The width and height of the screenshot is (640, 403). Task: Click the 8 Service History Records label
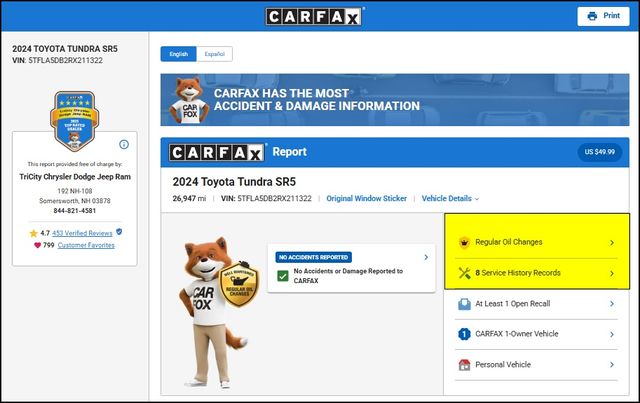pos(518,273)
